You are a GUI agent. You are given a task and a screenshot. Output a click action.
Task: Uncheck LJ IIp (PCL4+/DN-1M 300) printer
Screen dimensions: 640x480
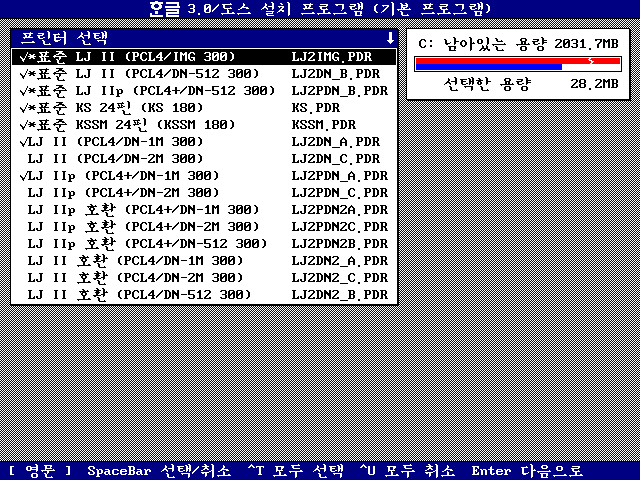(204, 176)
